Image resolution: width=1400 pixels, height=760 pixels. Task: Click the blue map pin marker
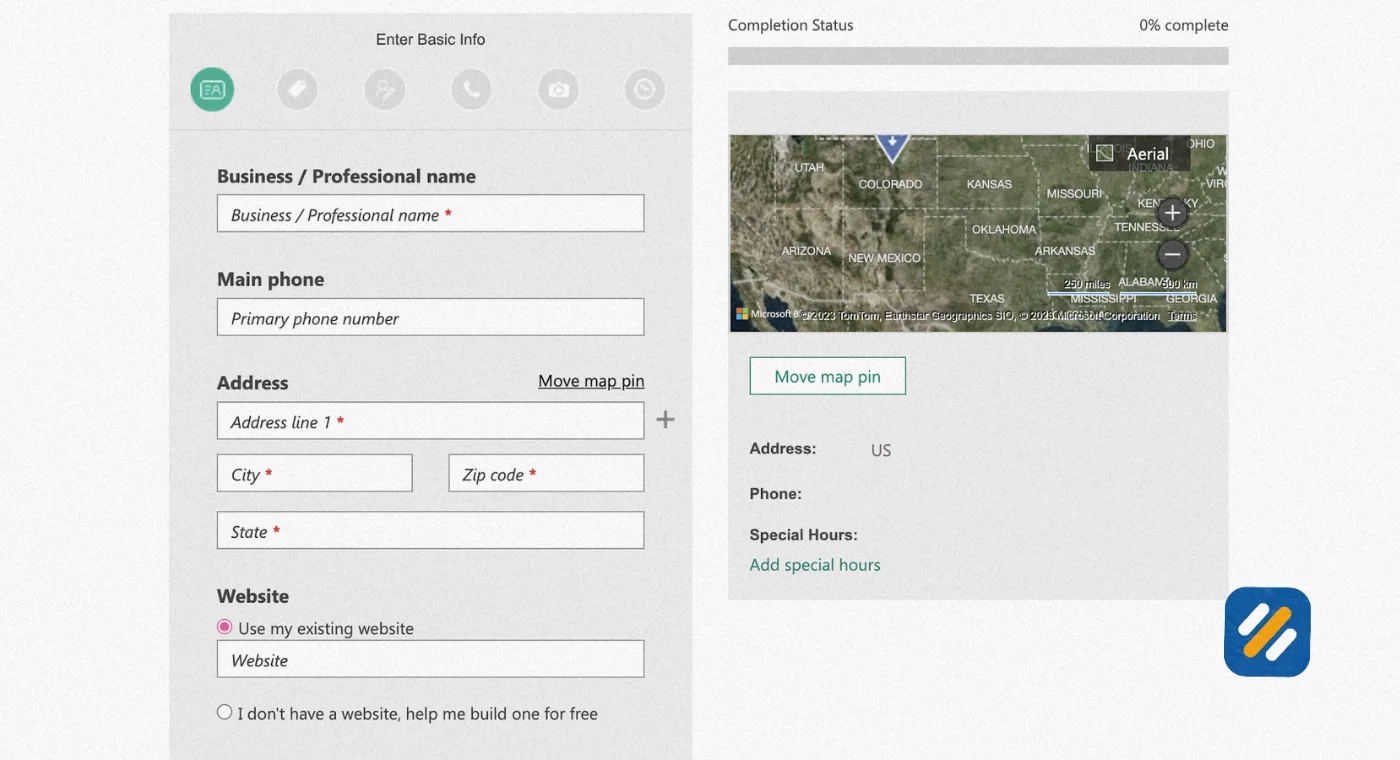[x=891, y=148]
